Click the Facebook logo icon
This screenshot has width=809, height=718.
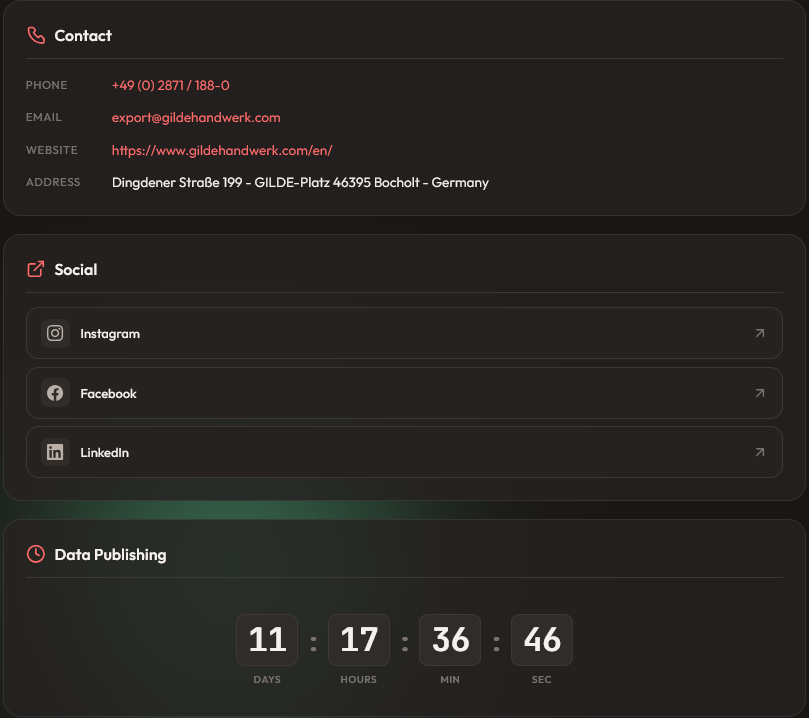pos(55,393)
